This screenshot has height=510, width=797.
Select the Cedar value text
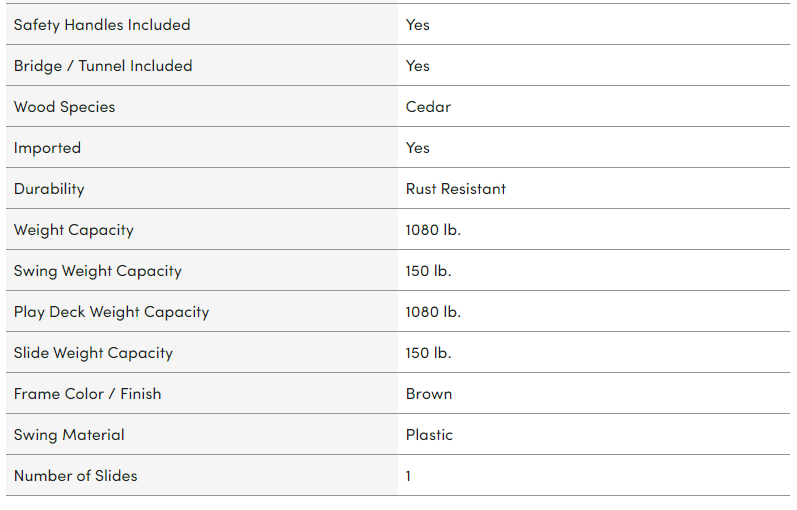coord(428,106)
